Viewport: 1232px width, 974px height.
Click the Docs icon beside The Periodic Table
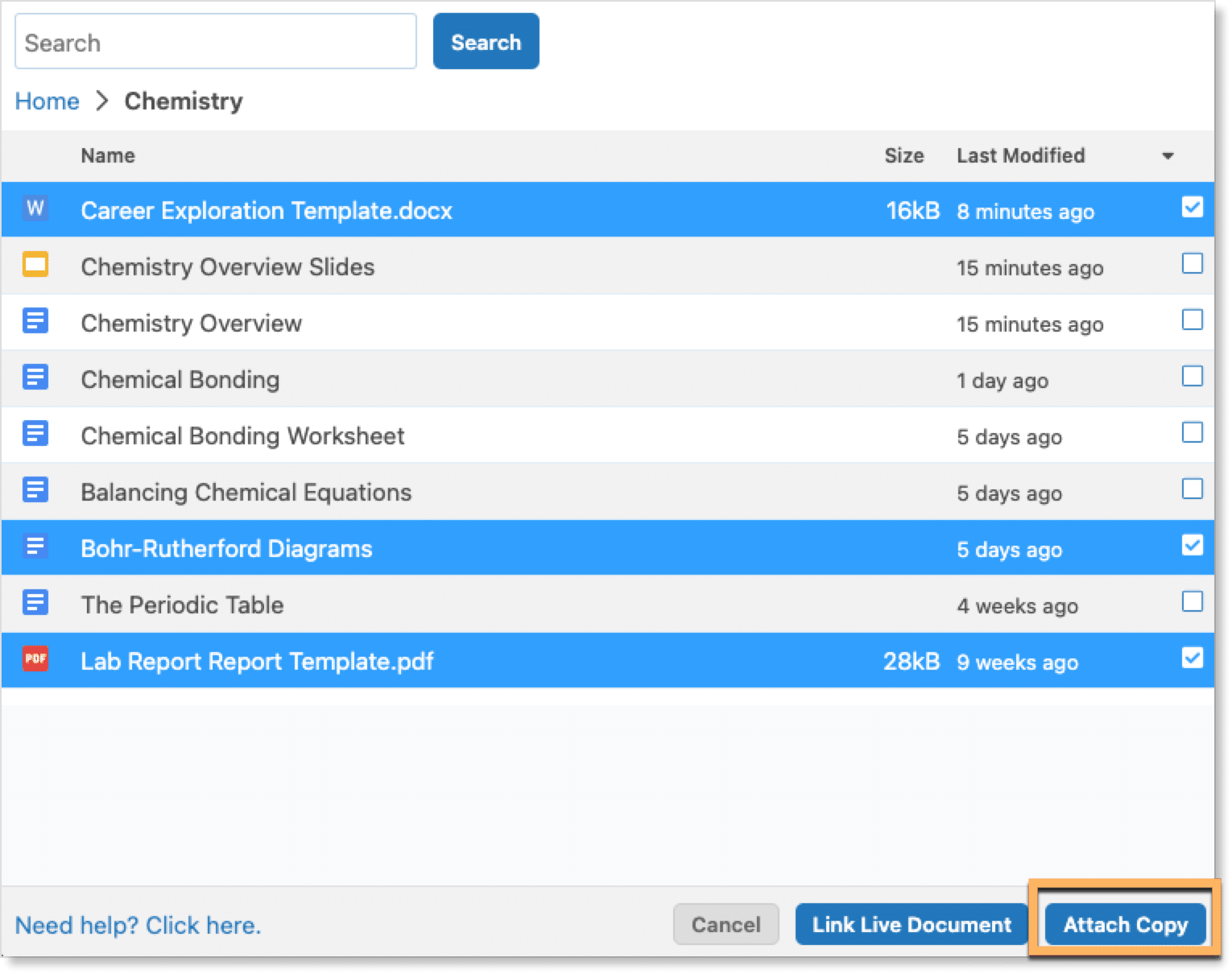click(35, 603)
